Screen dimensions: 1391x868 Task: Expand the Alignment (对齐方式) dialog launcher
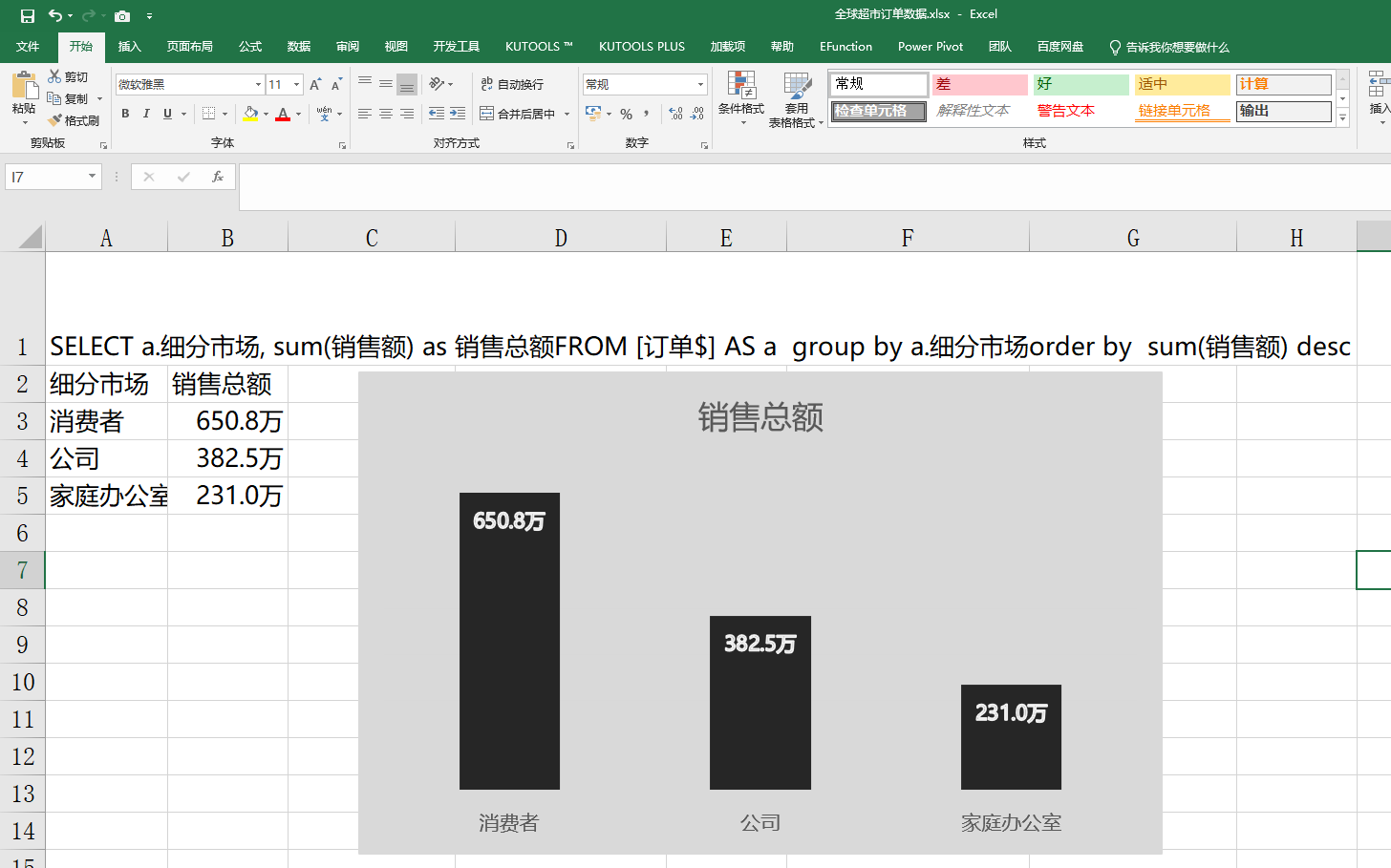pyautogui.click(x=570, y=145)
